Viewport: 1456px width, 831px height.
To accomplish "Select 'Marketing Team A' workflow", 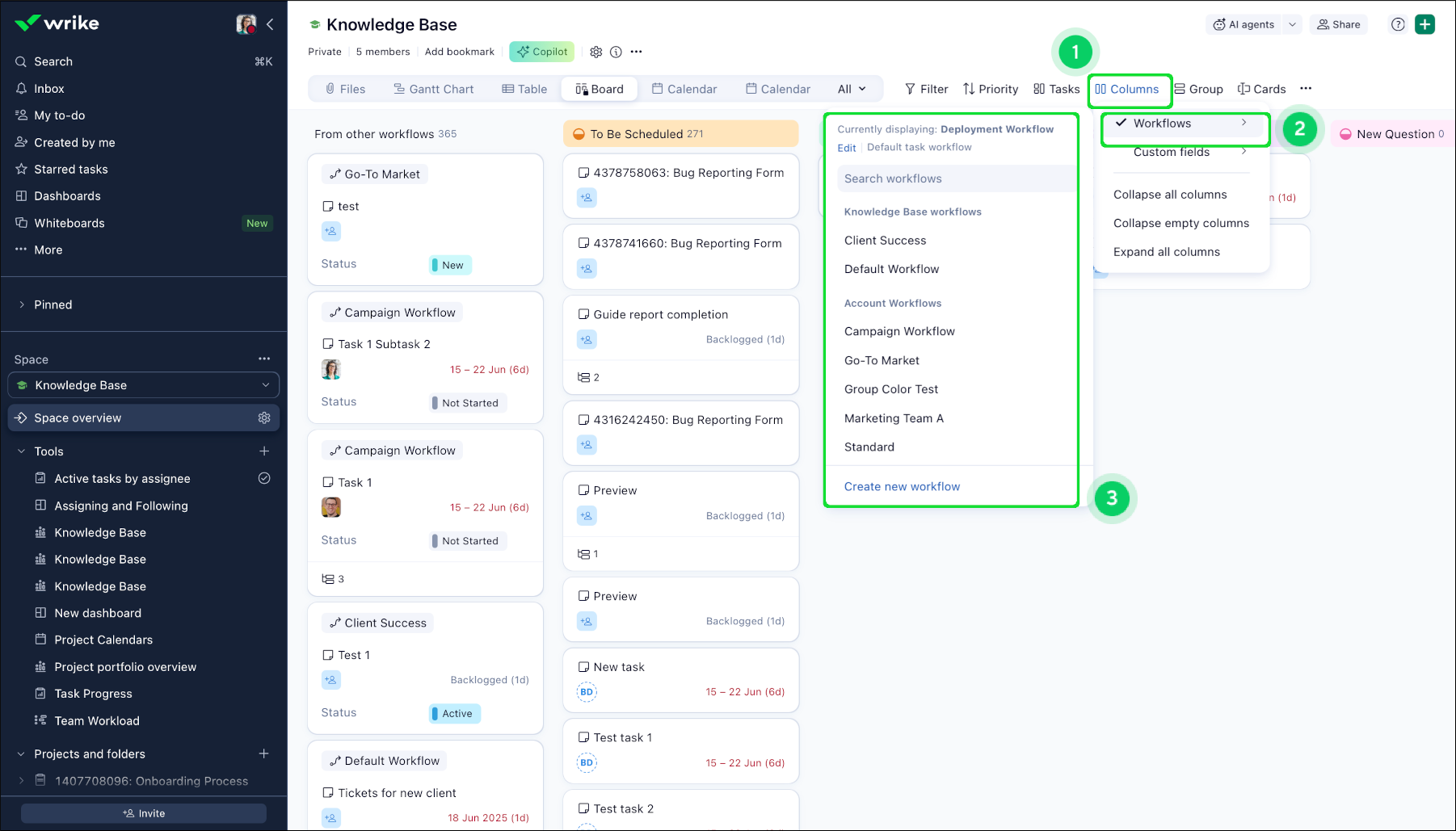I will pyautogui.click(x=894, y=418).
